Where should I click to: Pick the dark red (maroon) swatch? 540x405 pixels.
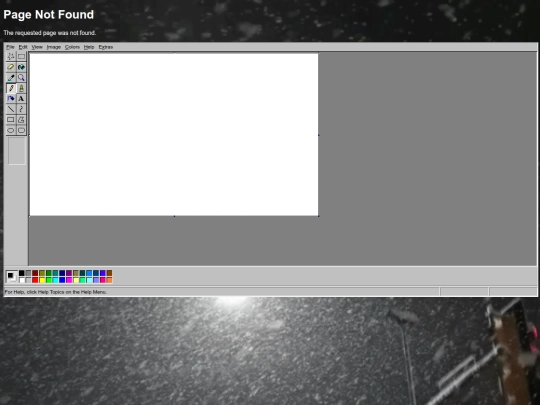pos(35,273)
